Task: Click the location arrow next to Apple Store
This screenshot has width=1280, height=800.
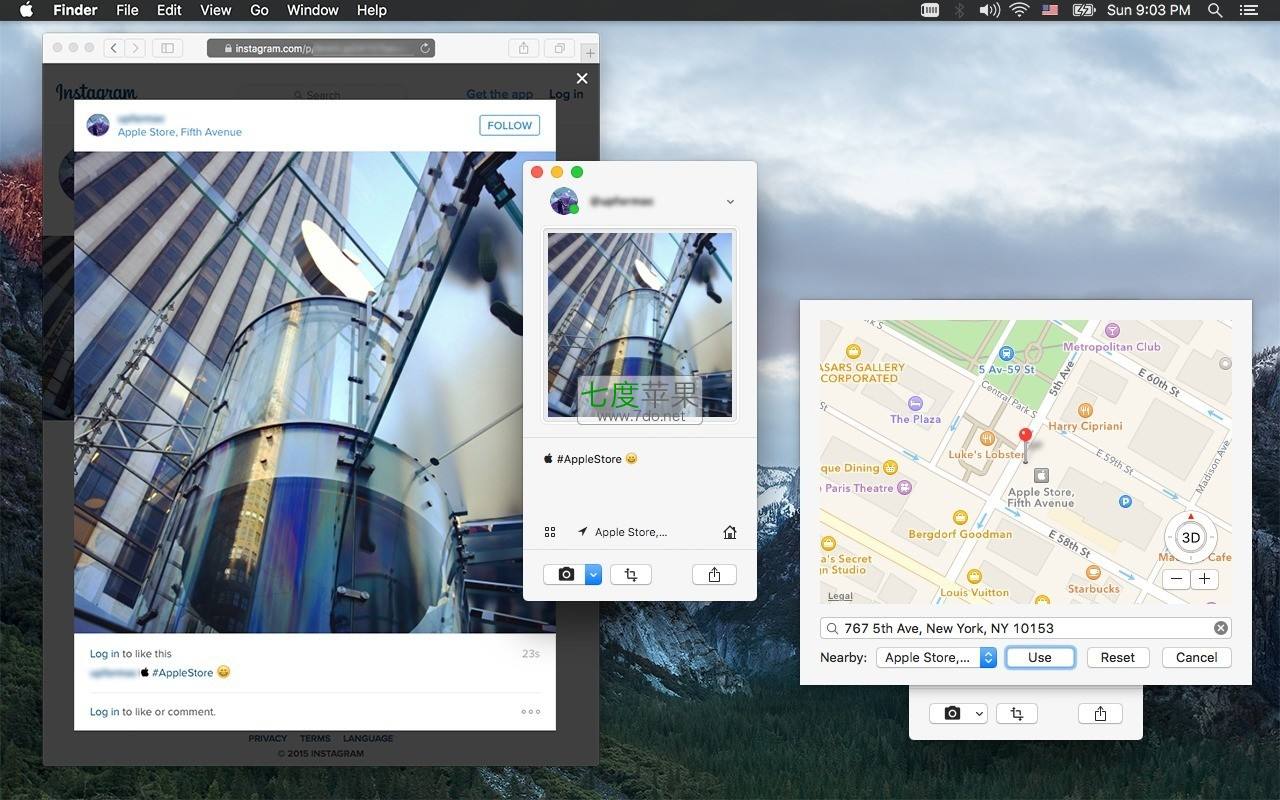Action: point(583,532)
